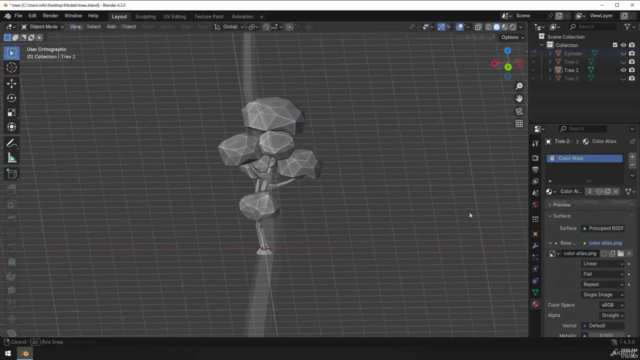Toggle Collection exclude checkbox in outliner
640x360 pixels.
(615, 45)
